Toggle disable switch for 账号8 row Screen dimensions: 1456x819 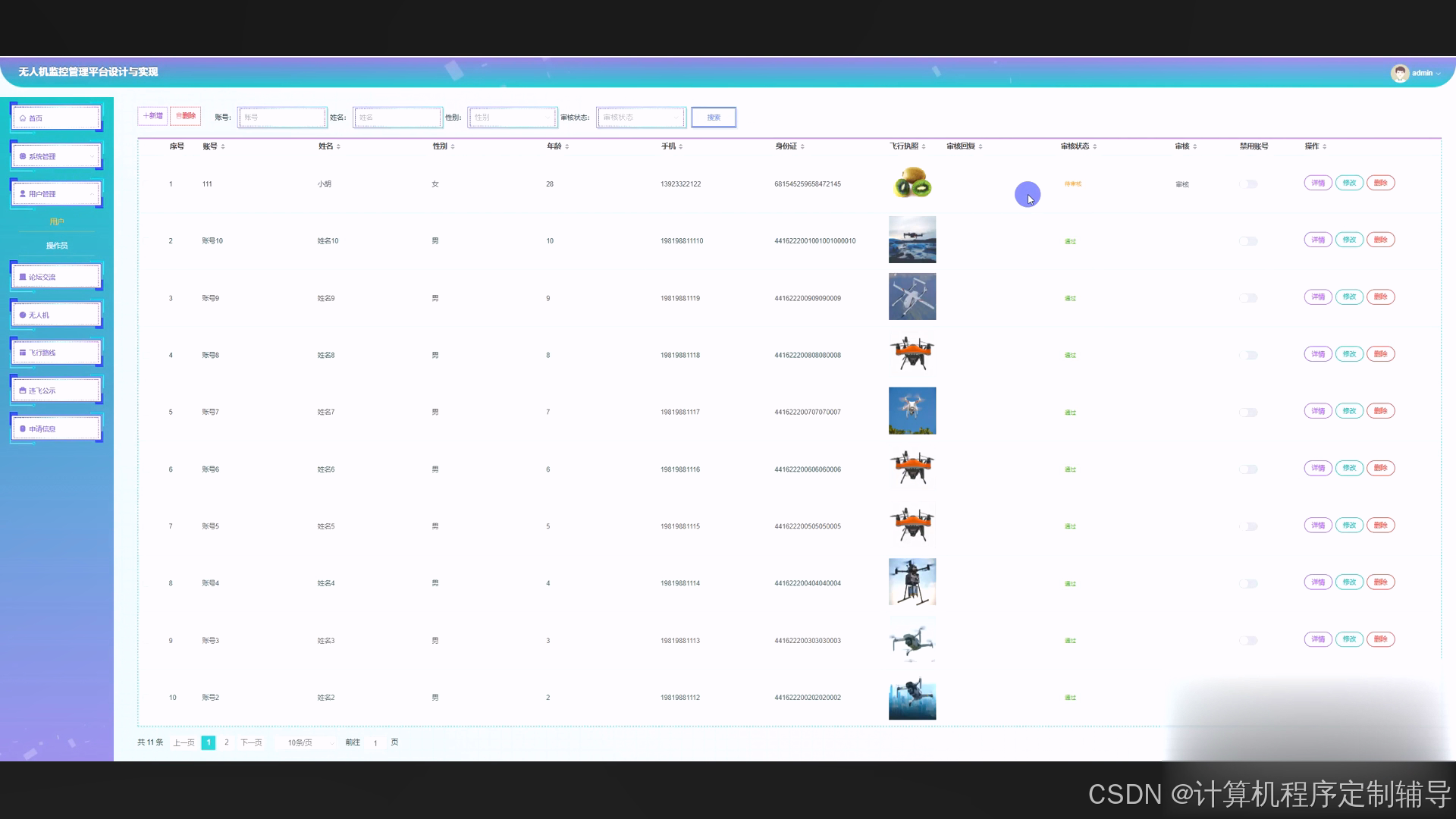tap(1248, 355)
